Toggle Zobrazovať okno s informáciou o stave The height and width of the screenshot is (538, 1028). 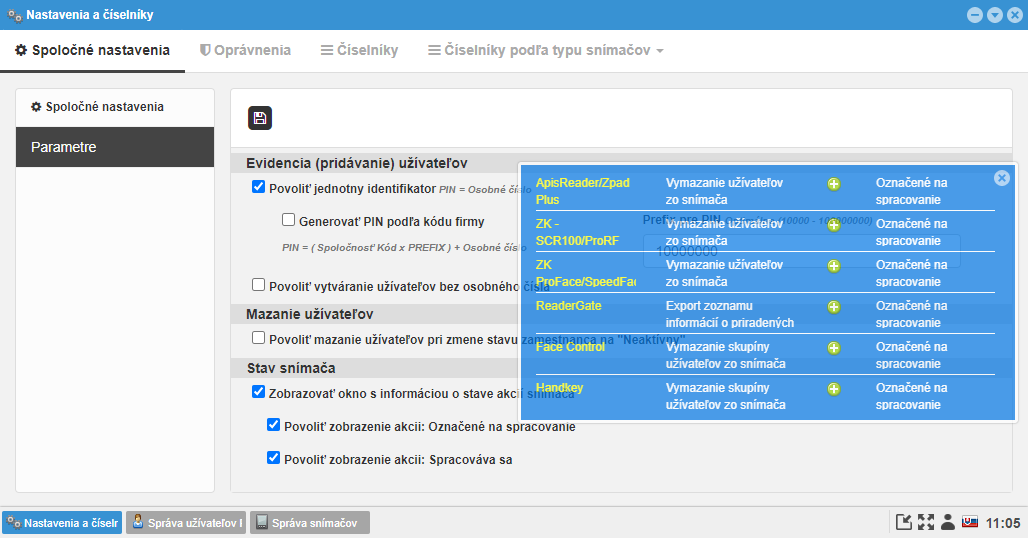(258, 392)
